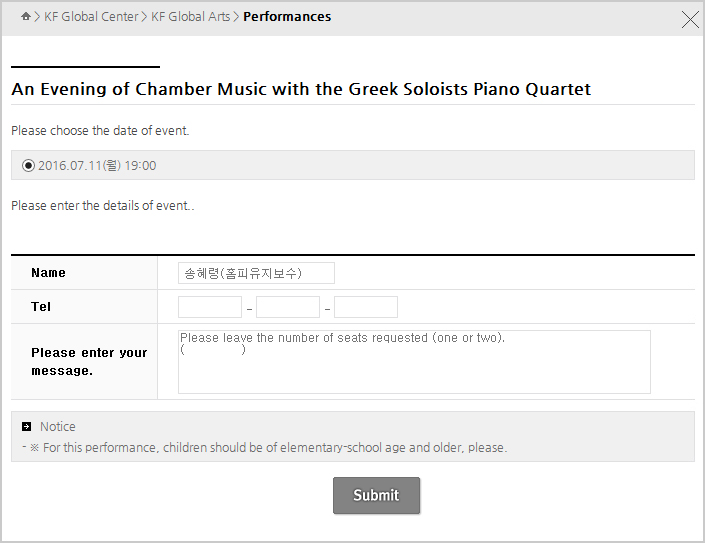Close the popup with the X icon

(x=690, y=19)
